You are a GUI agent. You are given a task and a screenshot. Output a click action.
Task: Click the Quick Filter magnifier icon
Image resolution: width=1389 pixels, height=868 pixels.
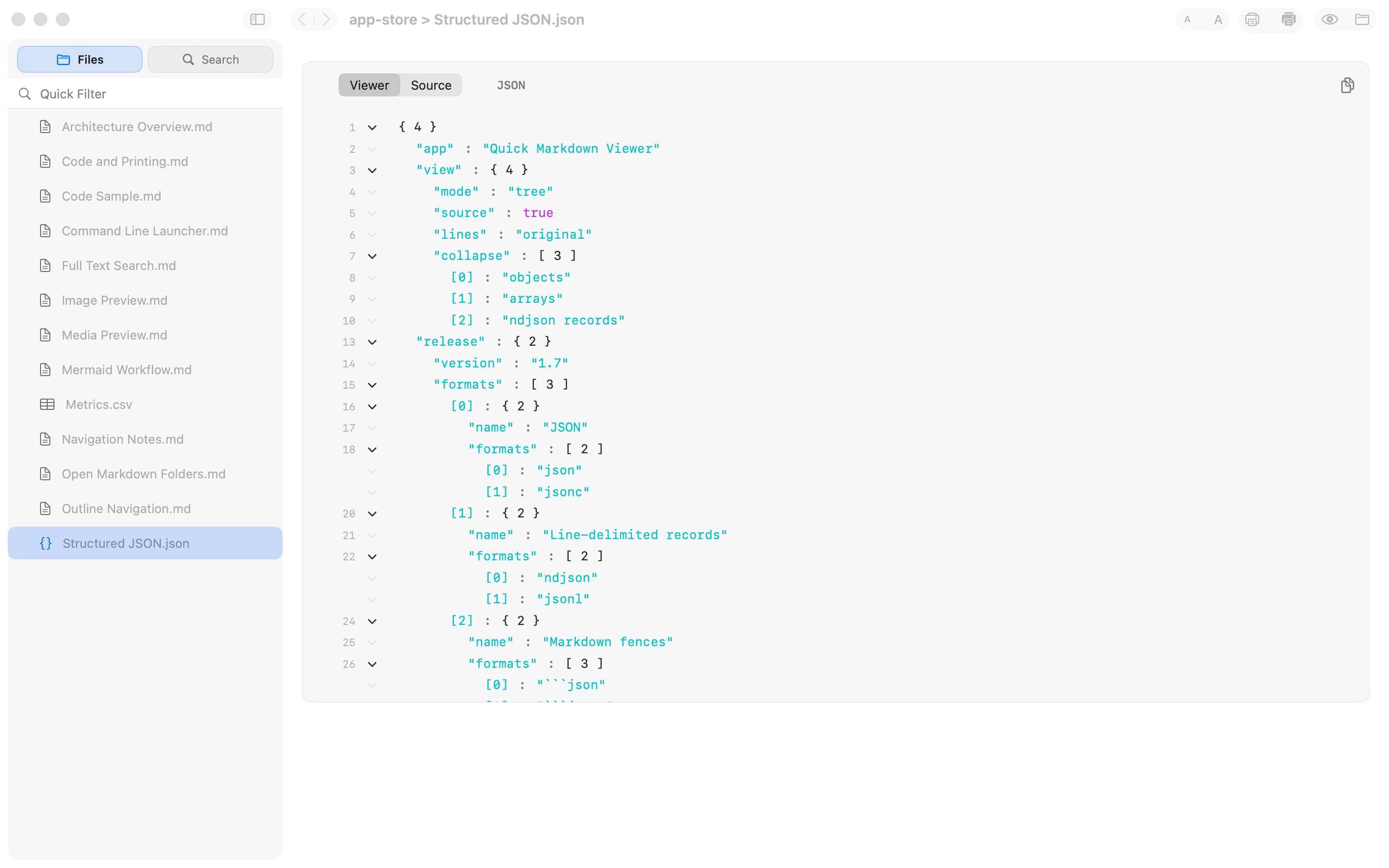click(x=25, y=94)
